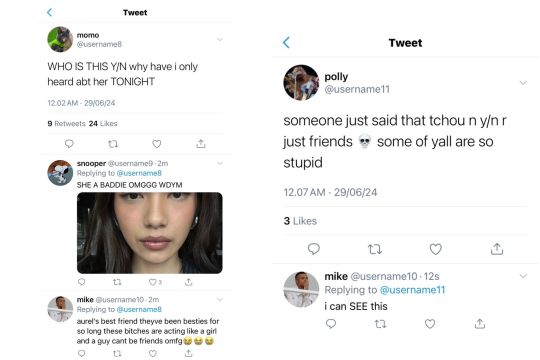Expand options chevron on snooper's reply
This screenshot has height=360, width=540.
pos(220,163)
